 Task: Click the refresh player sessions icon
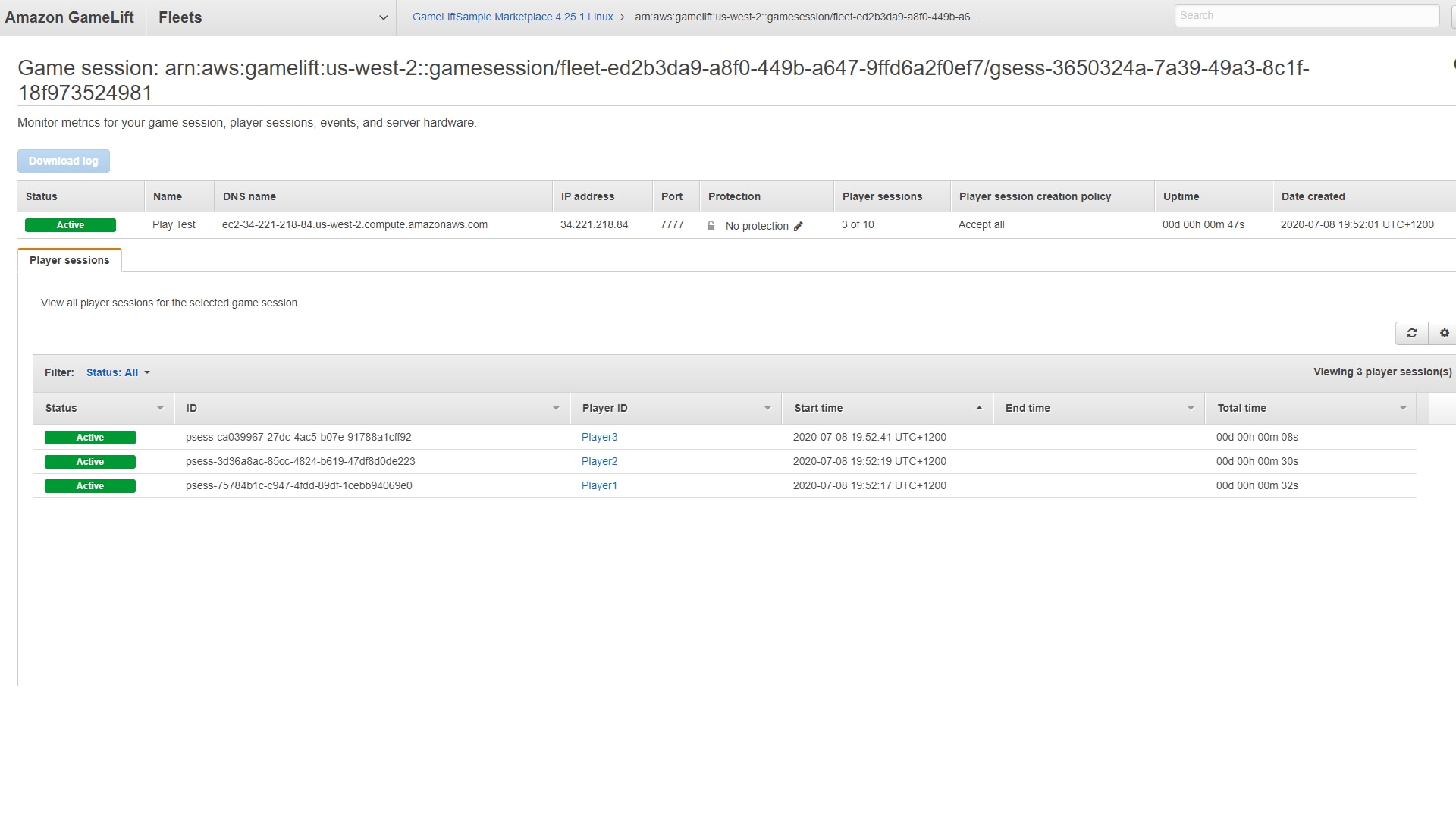1411,333
